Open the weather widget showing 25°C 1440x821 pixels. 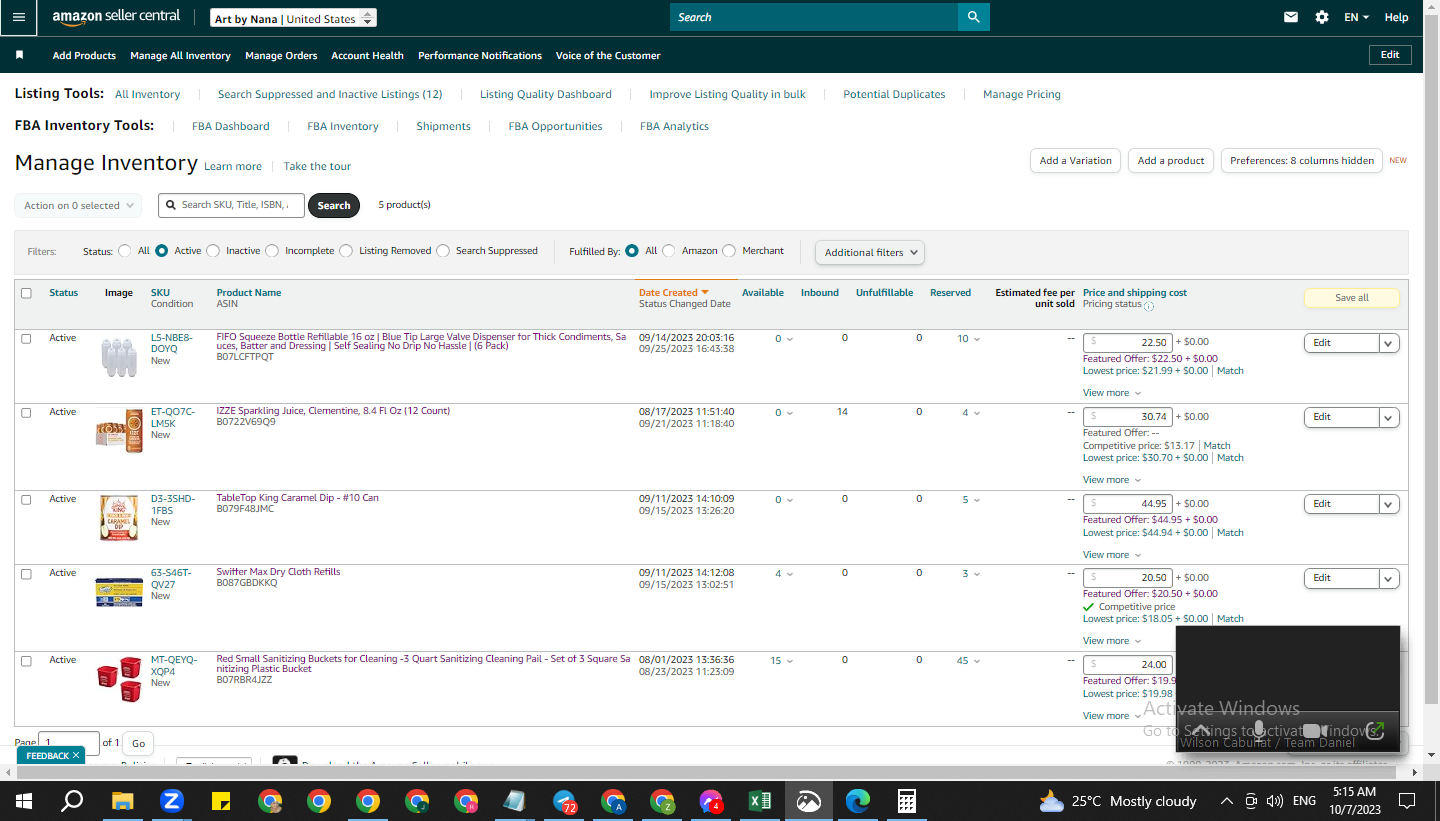pos(1118,801)
